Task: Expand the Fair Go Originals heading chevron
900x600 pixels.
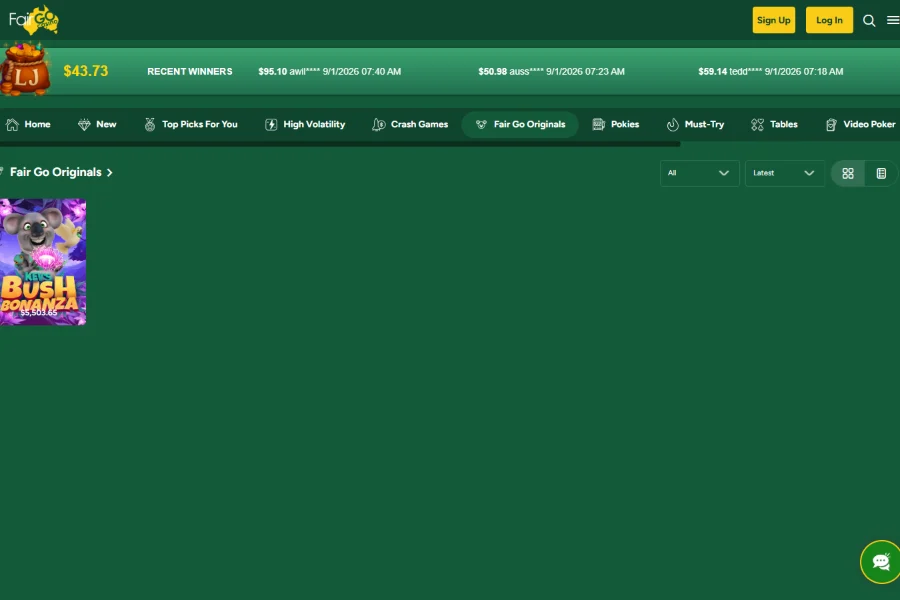Action: [x=110, y=173]
